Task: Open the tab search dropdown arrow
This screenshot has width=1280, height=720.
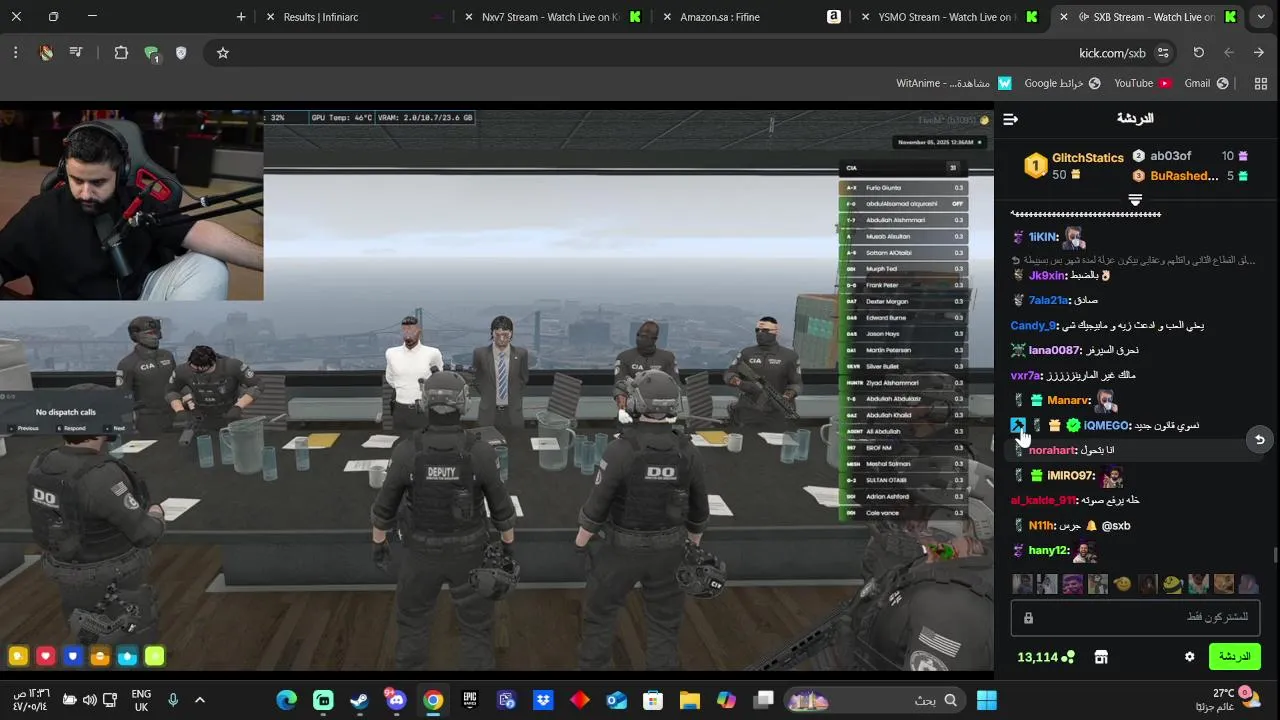Action: [x=1260, y=17]
